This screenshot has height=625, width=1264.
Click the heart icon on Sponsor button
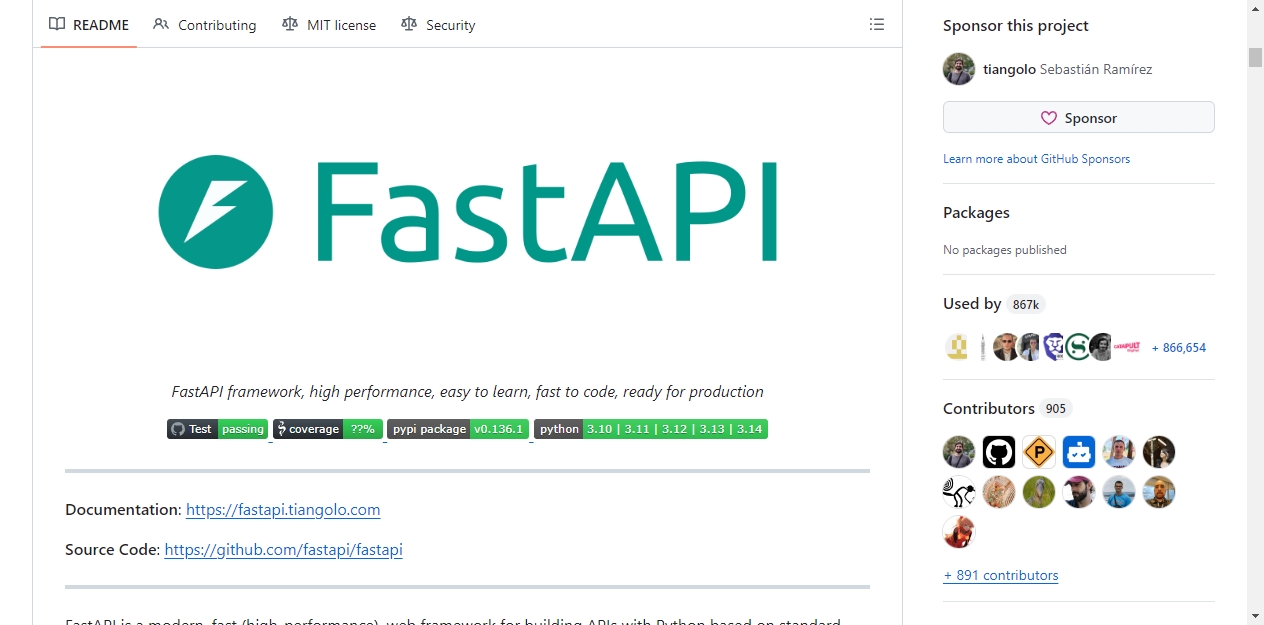[x=1048, y=118]
